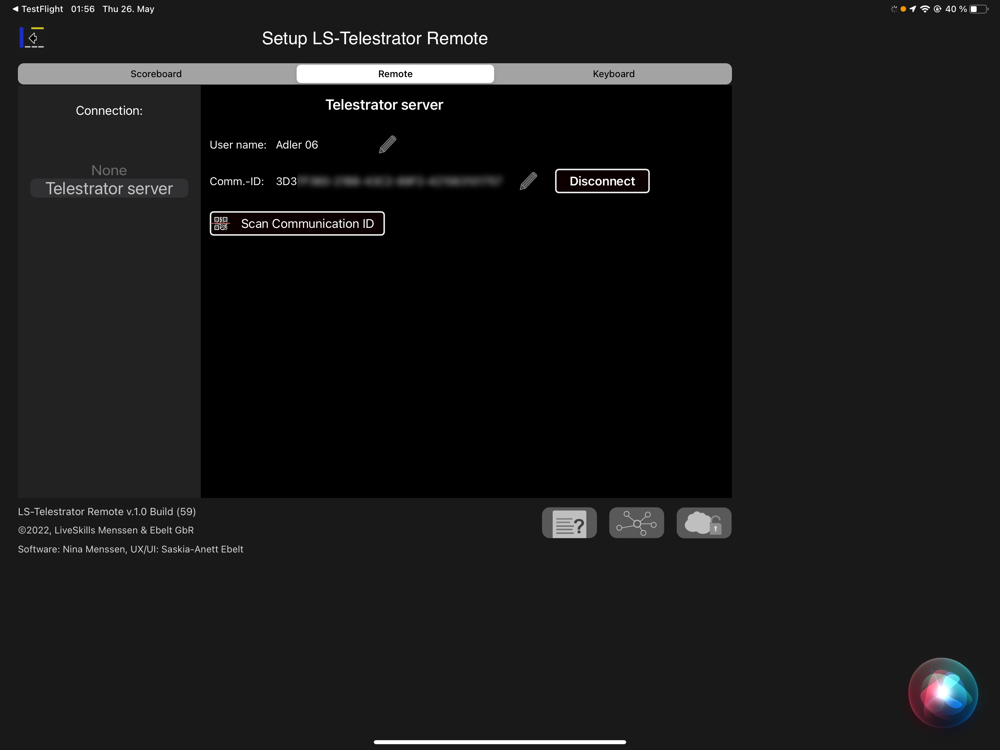Select the Remote tab
Image resolution: width=1000 pixels, height=750 pixels.
395,74
